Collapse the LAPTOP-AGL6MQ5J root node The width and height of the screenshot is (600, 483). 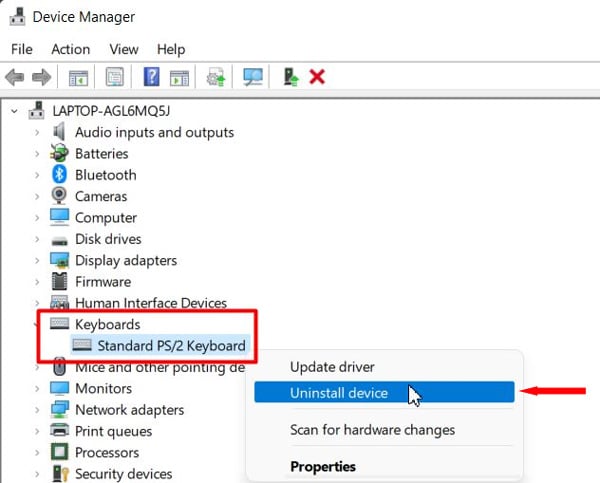(14, 111)
